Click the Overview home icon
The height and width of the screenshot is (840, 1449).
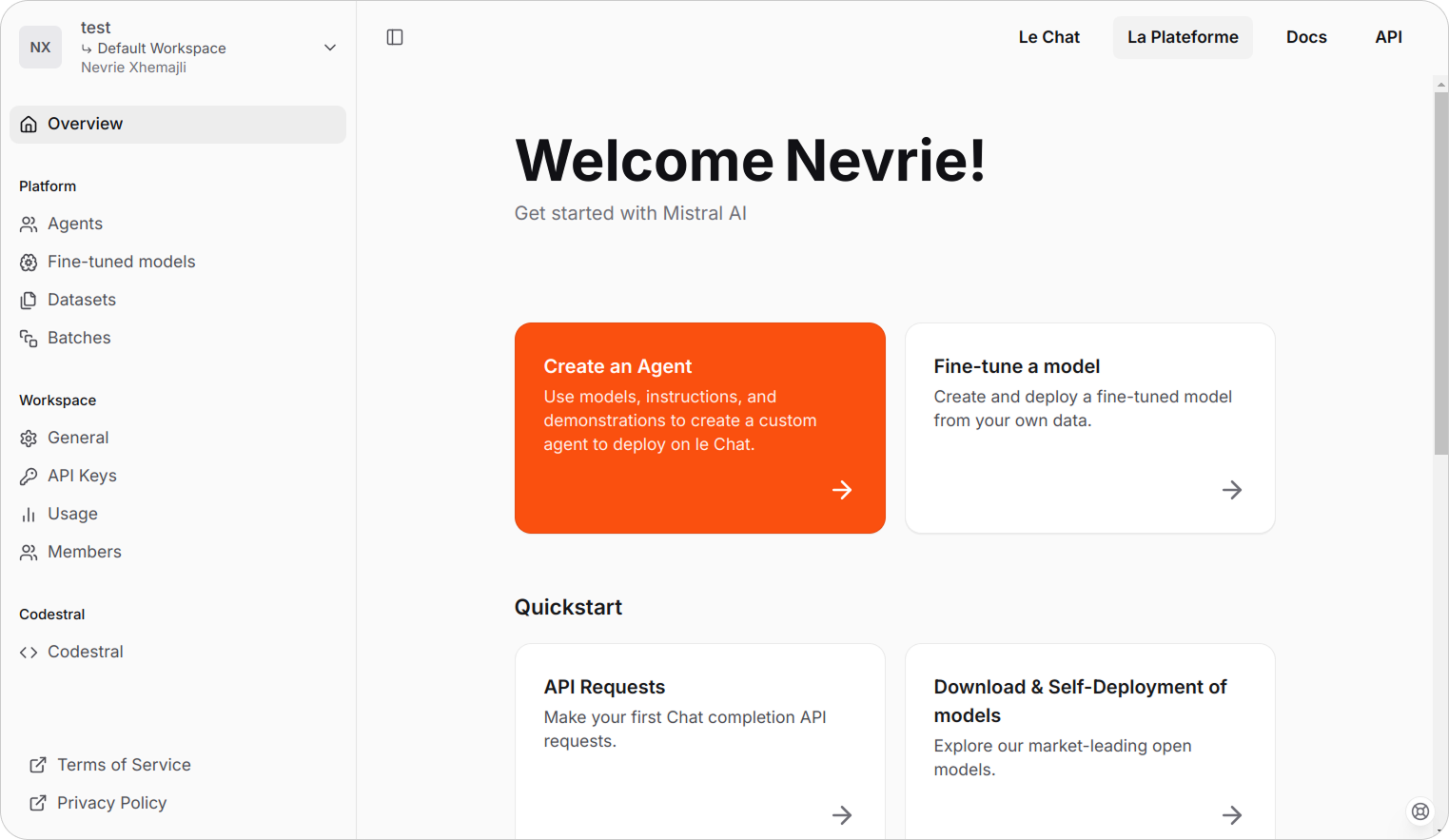coord(29,125)
